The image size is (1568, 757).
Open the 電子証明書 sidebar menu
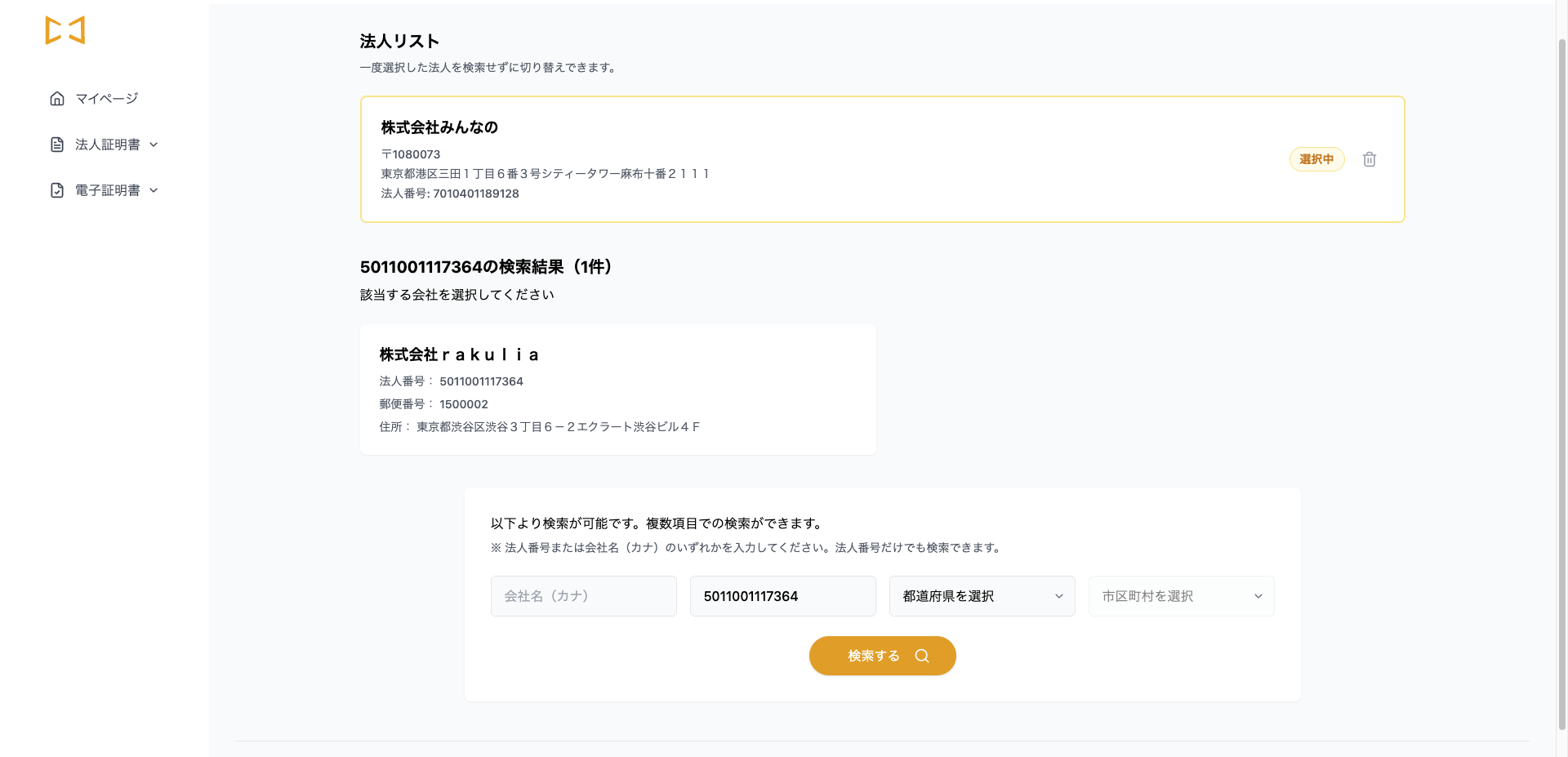point(105,190)
